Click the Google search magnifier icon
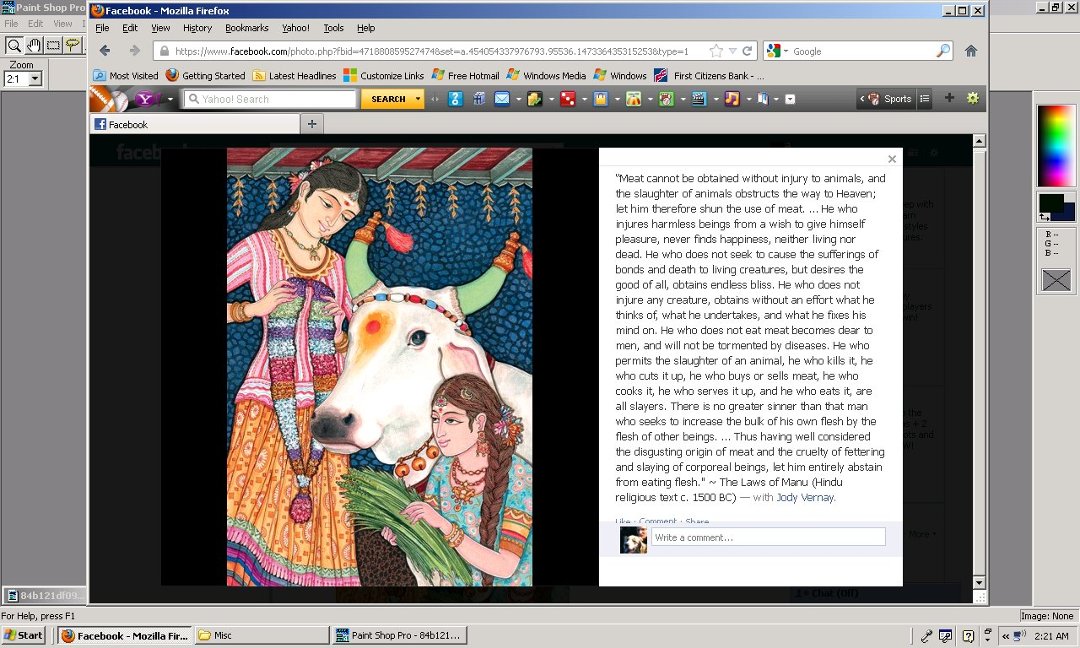The image size is (1080, 648). pyautogui.click(x=943, y=51)
